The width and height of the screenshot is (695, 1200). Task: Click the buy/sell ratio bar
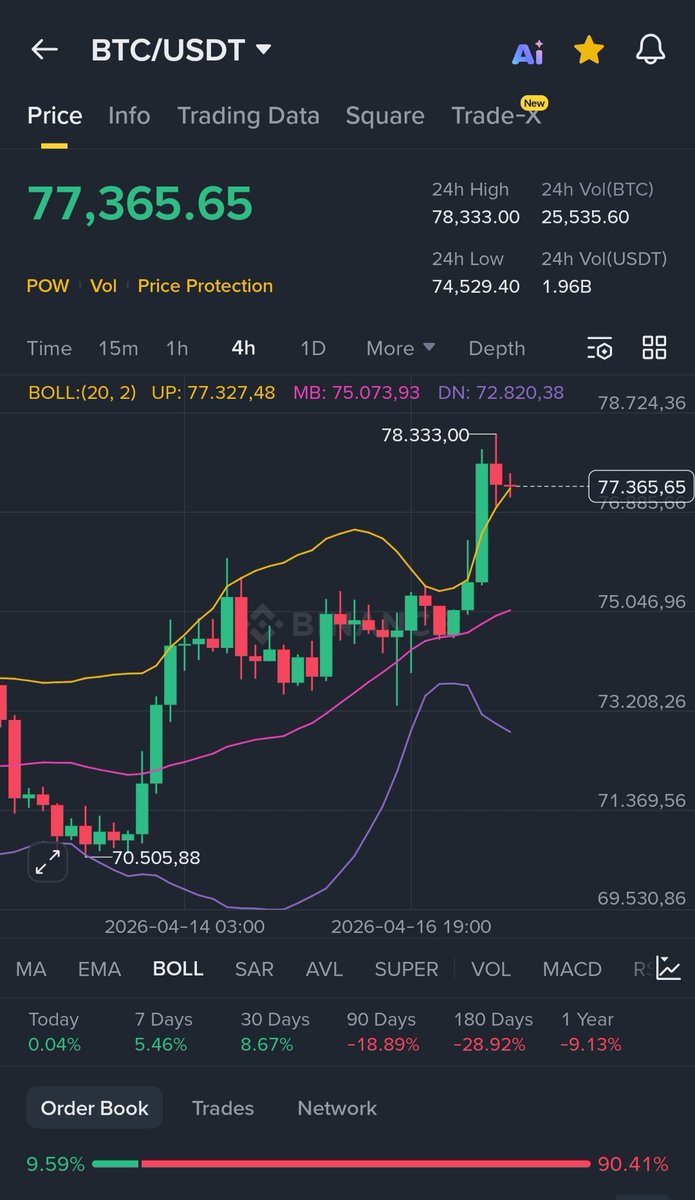tap(340, 1164)
